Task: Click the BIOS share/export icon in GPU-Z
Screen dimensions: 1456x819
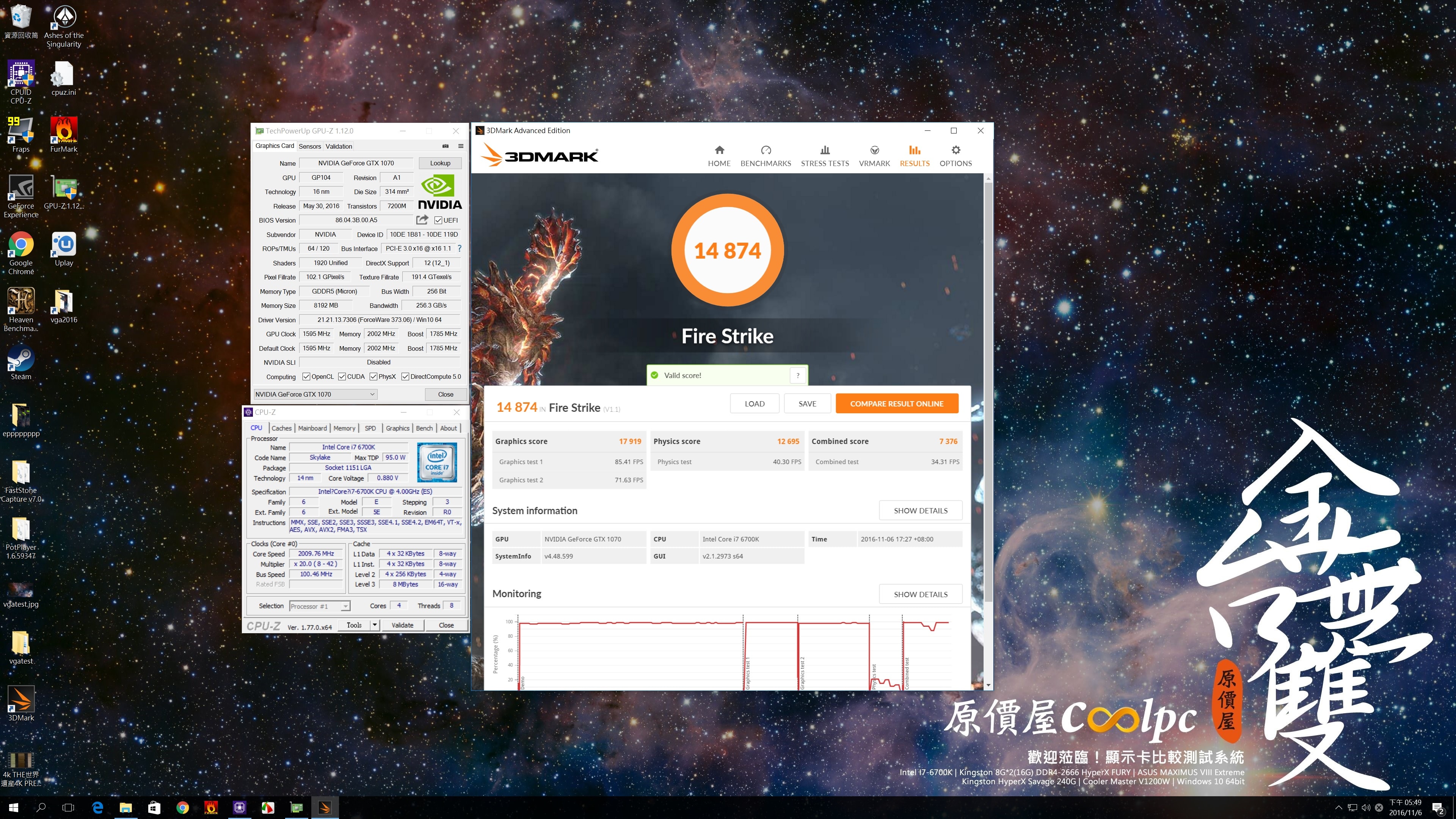Action: click(422, 220)
